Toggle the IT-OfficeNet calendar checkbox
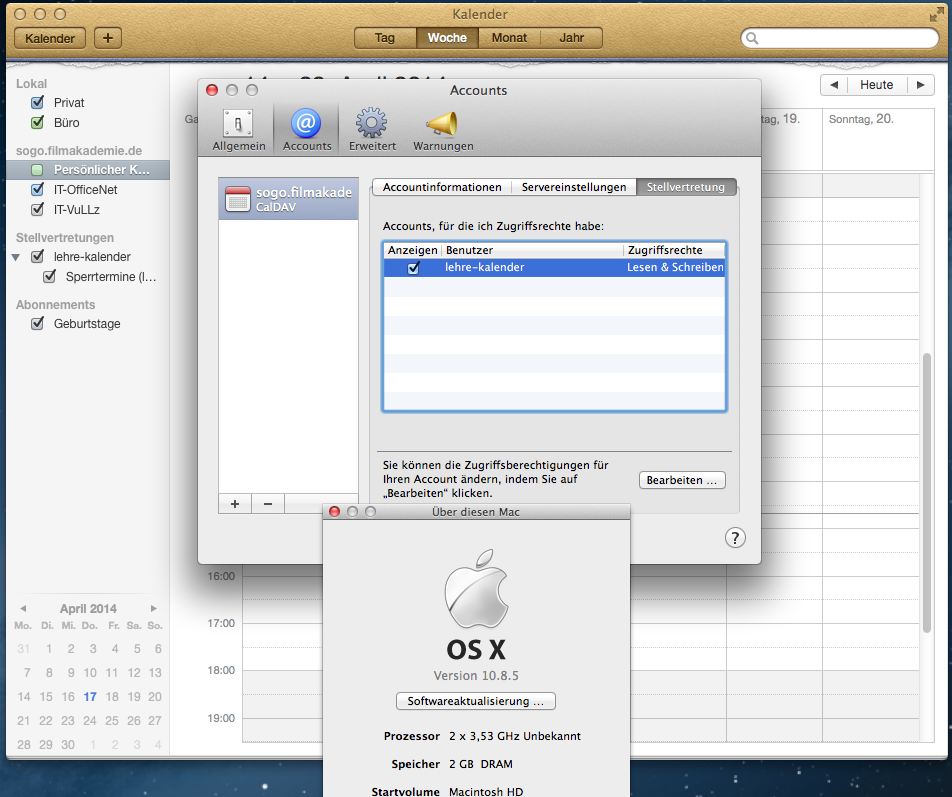Screen dimensions: 952x797 (38, 189)
